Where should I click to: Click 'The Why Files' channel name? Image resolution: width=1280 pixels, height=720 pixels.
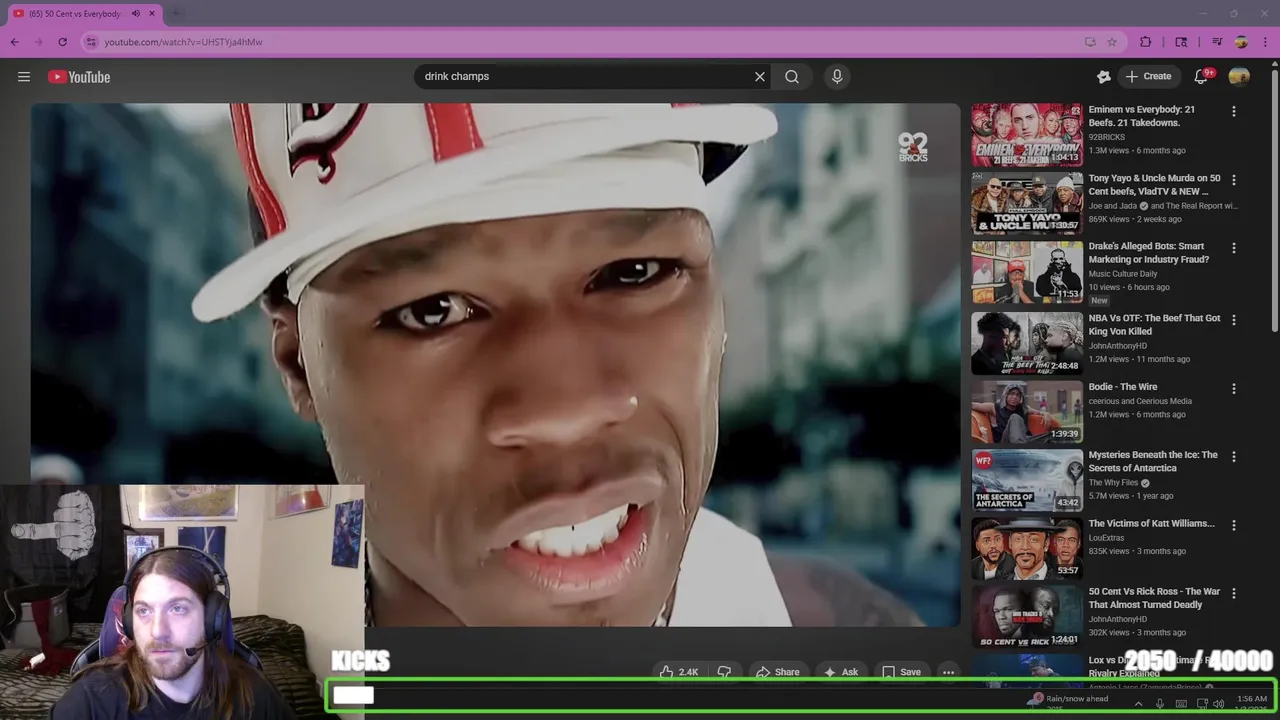tap(1113, 483)
